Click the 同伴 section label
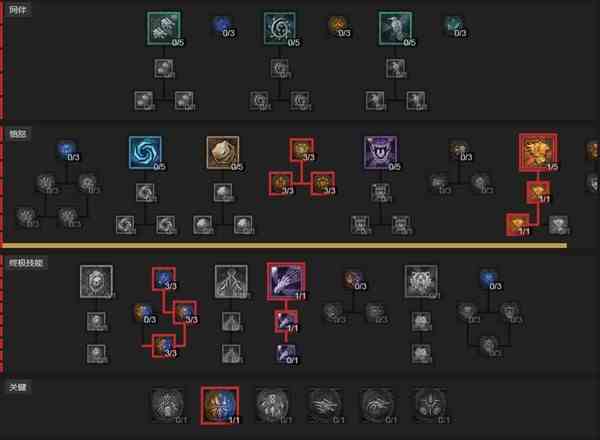This screenshot has height=440, width=600. click(18, 10)
